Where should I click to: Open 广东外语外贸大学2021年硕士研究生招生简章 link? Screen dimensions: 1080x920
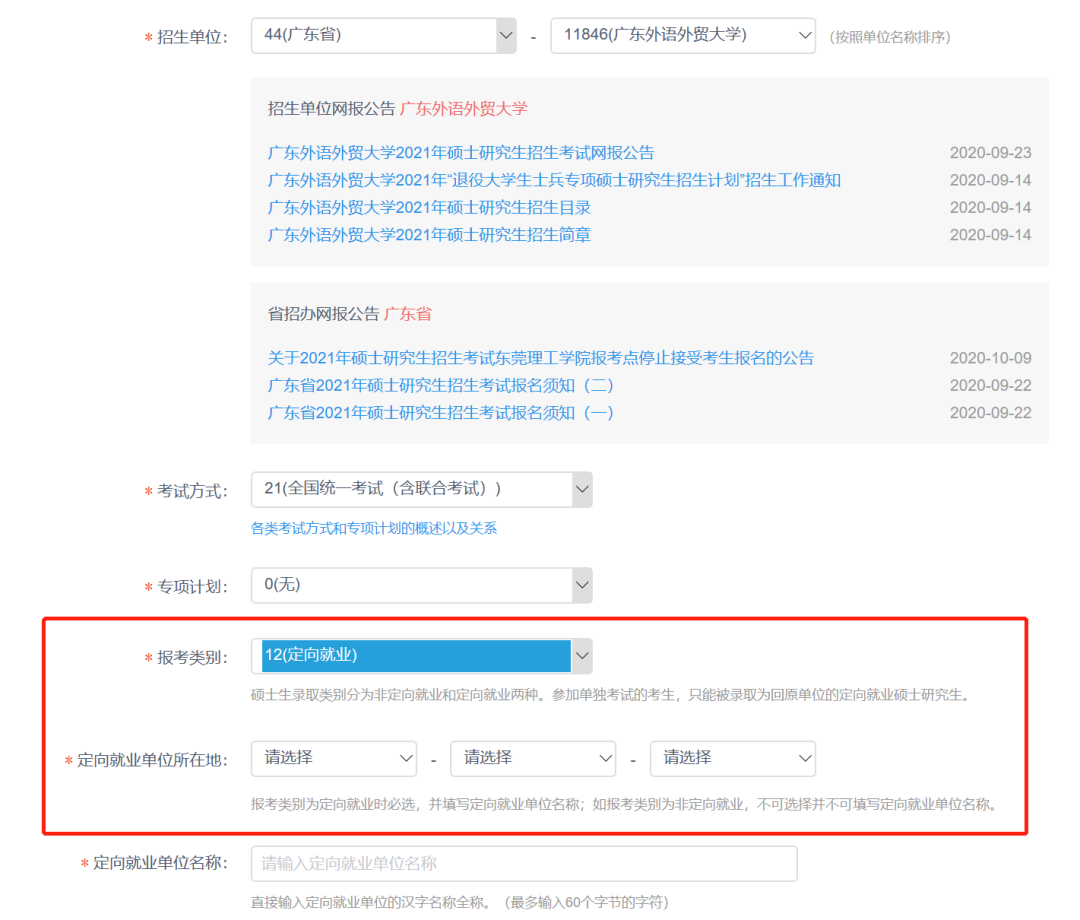[x=429, y=235]
